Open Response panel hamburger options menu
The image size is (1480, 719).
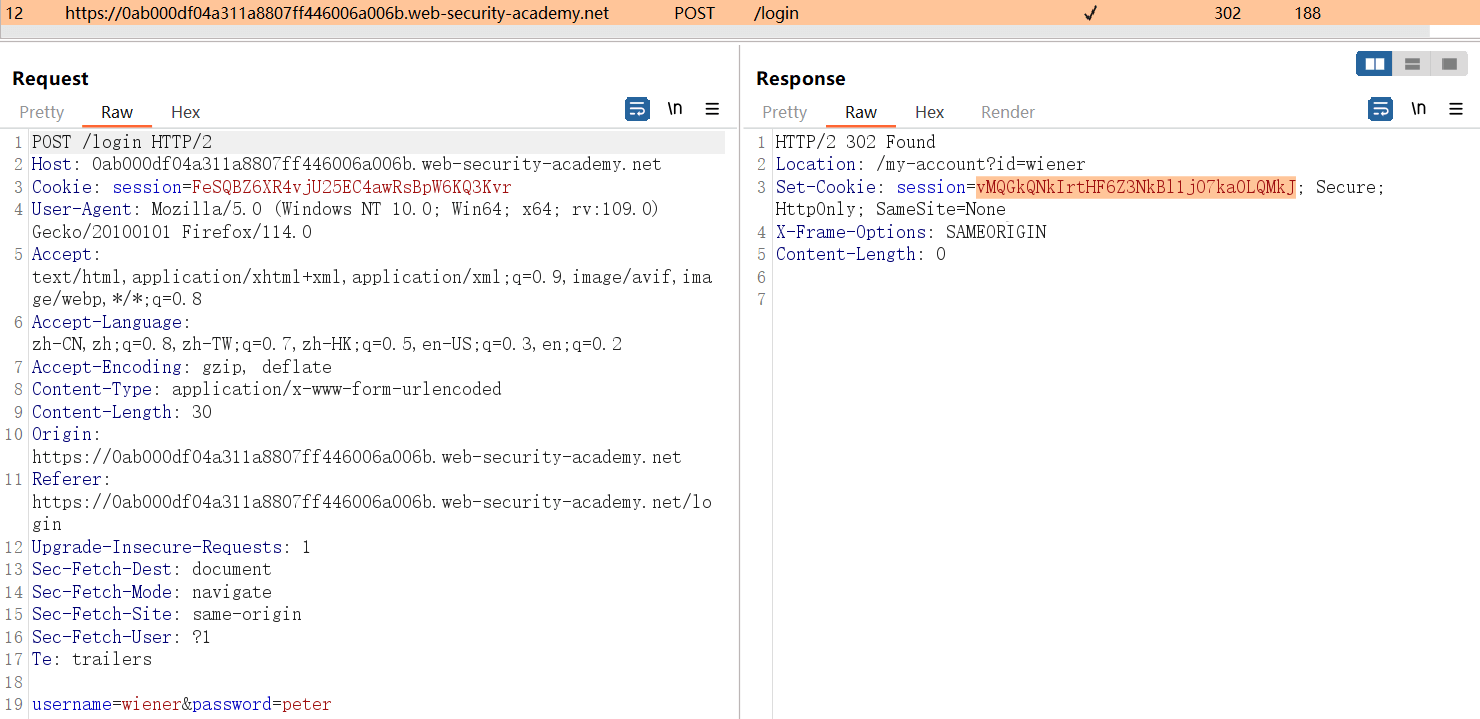click(x=1456, y=109)
